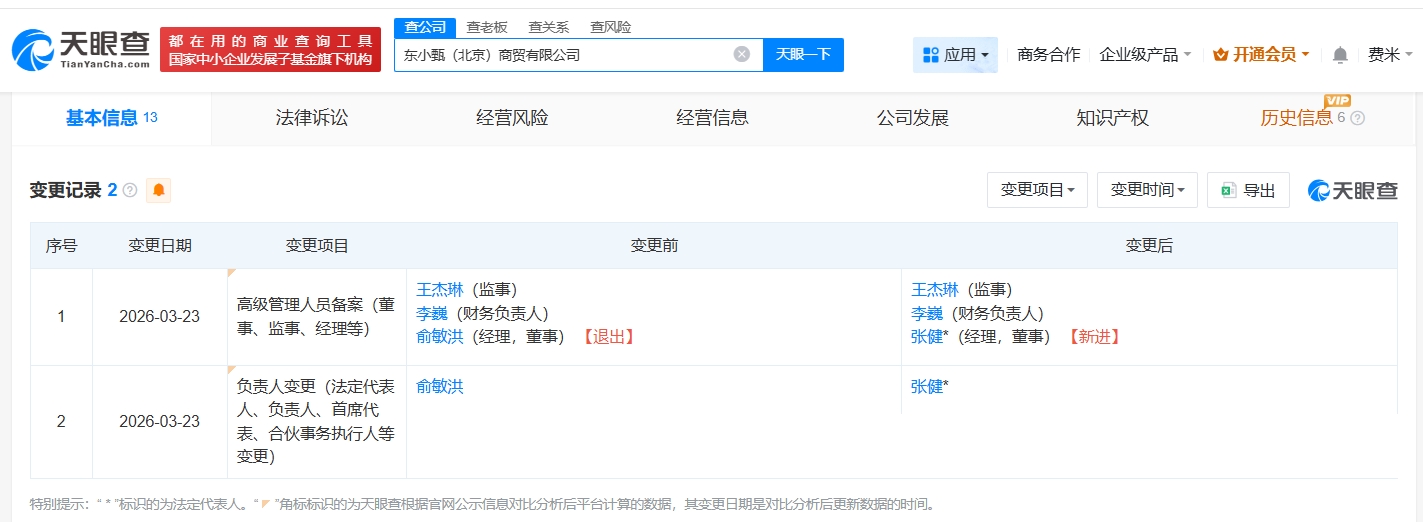Click orange bell alert next to 变更记录
The image size is (1423, 522).
[x=158, y=190]
